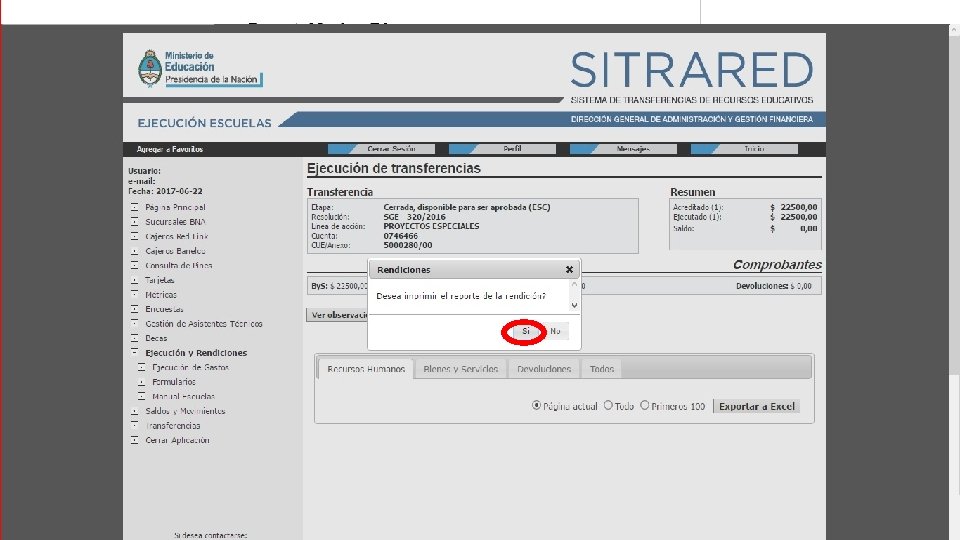Open Cajeros Banelco in sidebar
The width and height of the screenshot is (960, 540).
coord(175,251)
